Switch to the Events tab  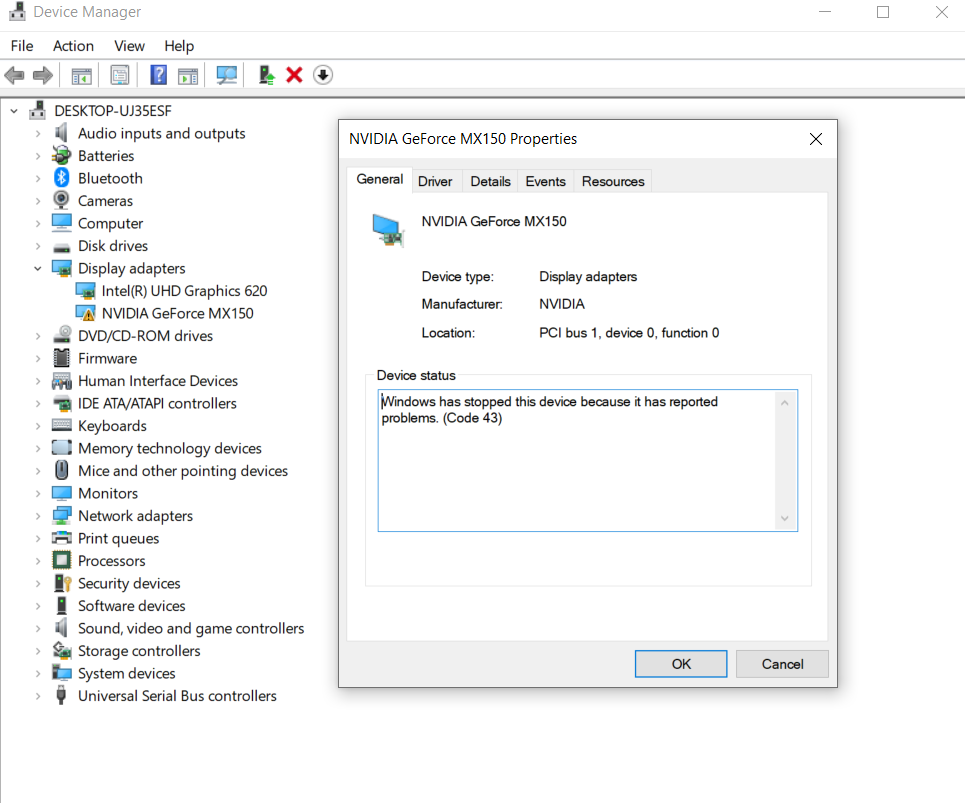[x=545, y=182]
